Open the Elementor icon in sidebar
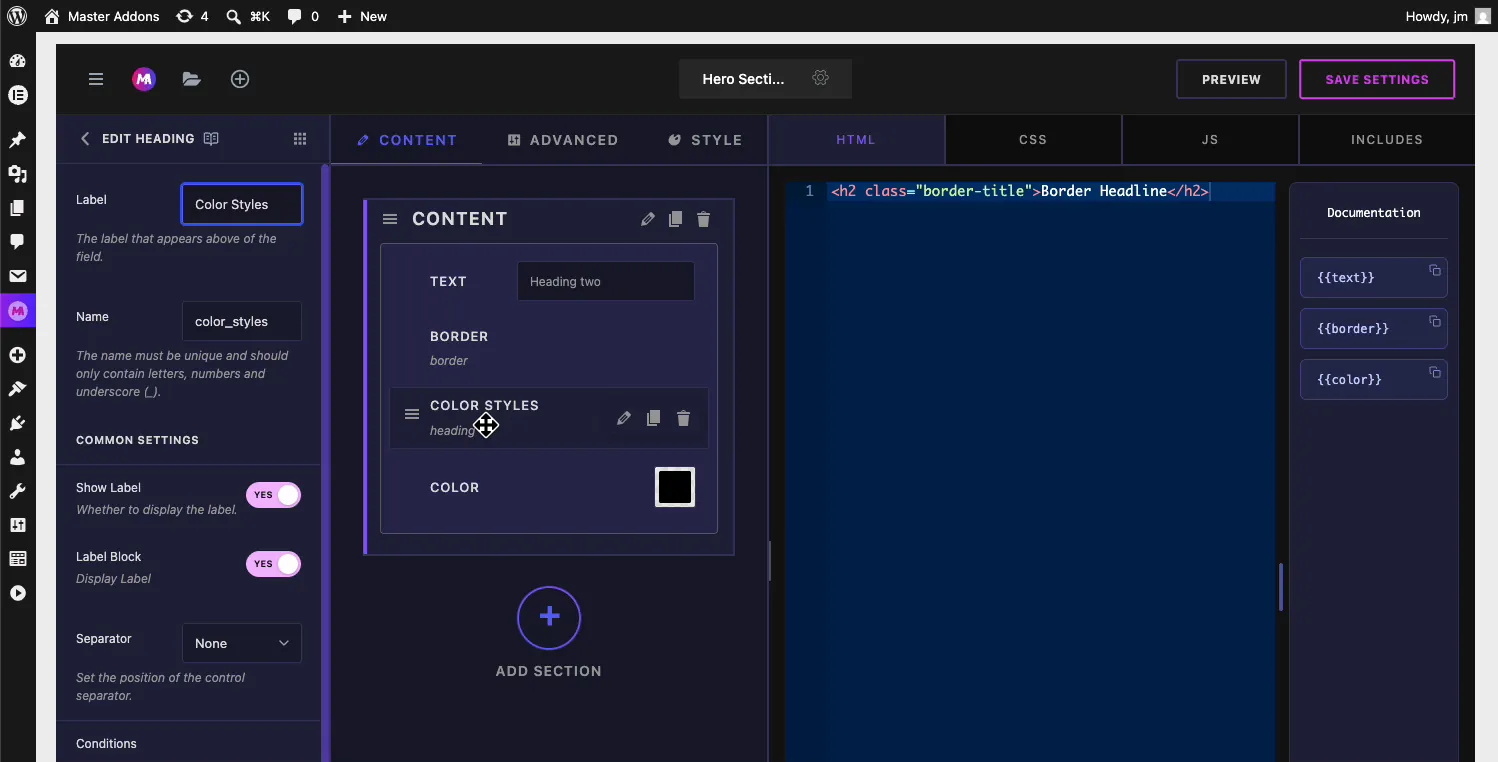 tap(17, 96)
